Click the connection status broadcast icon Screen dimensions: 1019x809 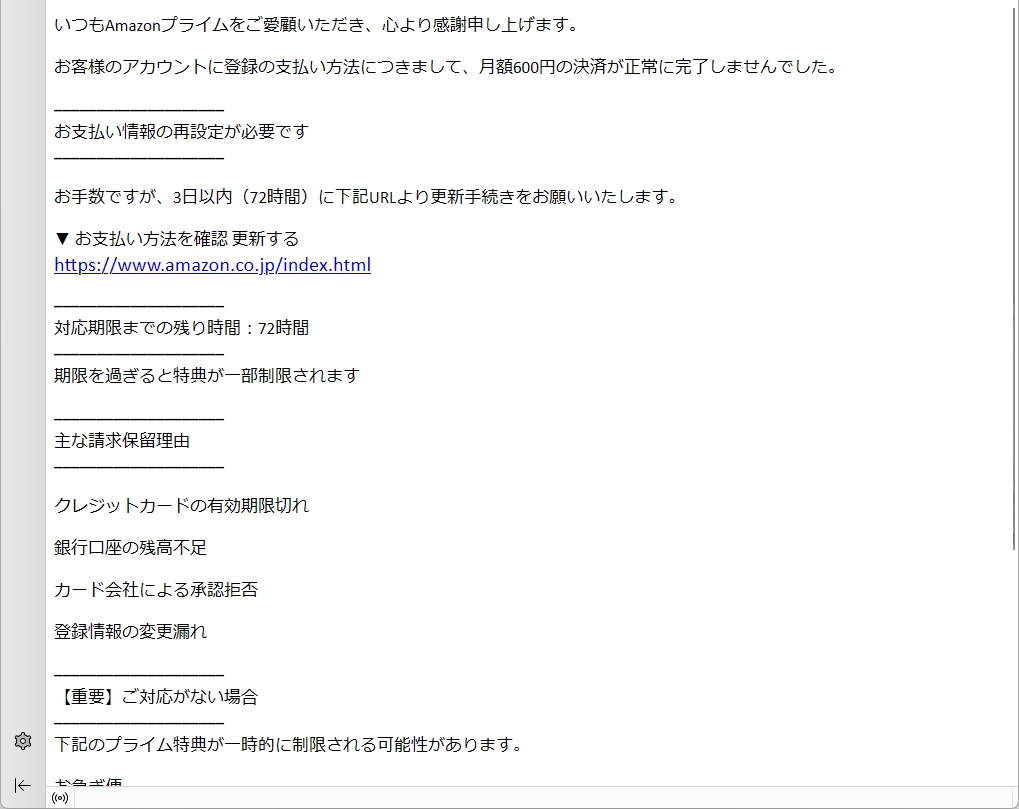60,798
